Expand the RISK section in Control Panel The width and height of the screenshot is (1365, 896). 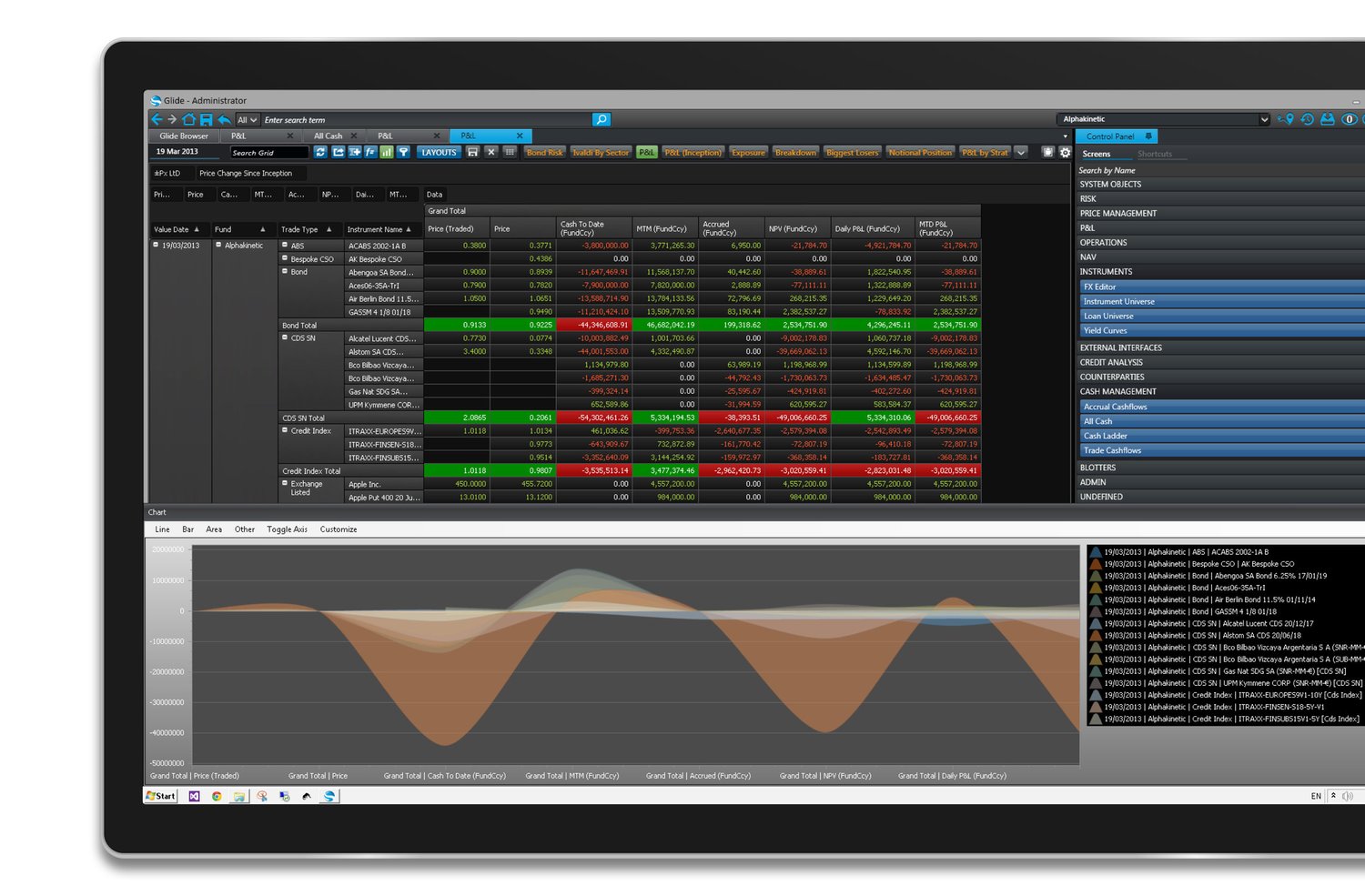[1220, 198]
